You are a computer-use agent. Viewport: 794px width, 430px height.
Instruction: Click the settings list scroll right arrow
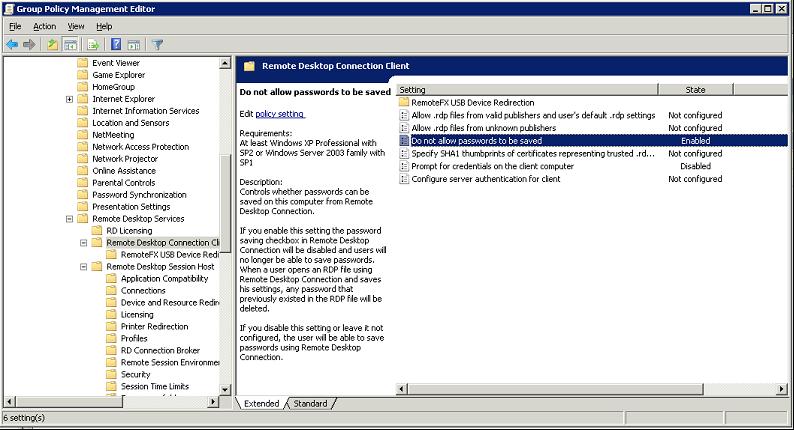coord(782,389)
